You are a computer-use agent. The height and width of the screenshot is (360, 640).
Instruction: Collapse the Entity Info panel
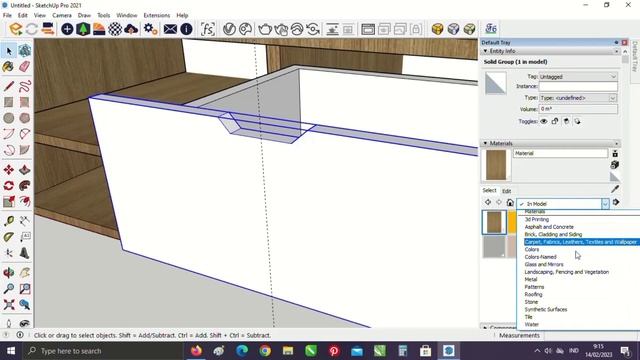(485, 51)
